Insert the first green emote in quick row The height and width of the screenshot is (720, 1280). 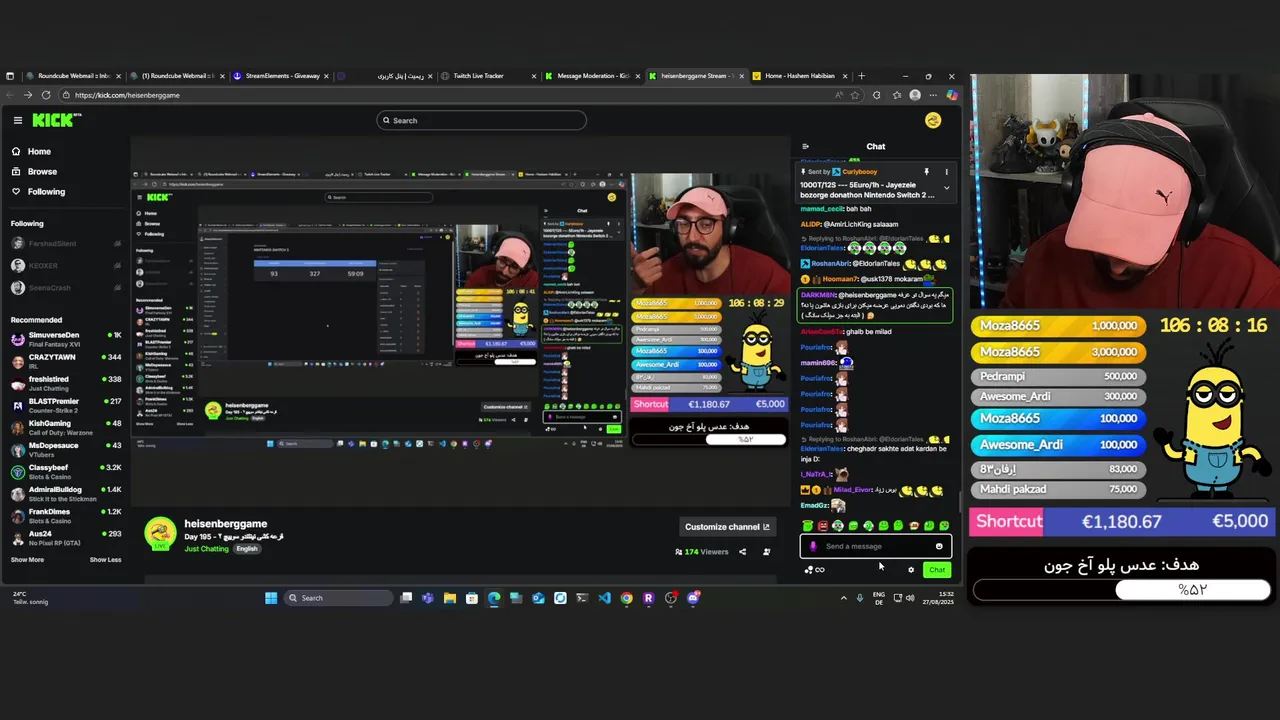808,526
